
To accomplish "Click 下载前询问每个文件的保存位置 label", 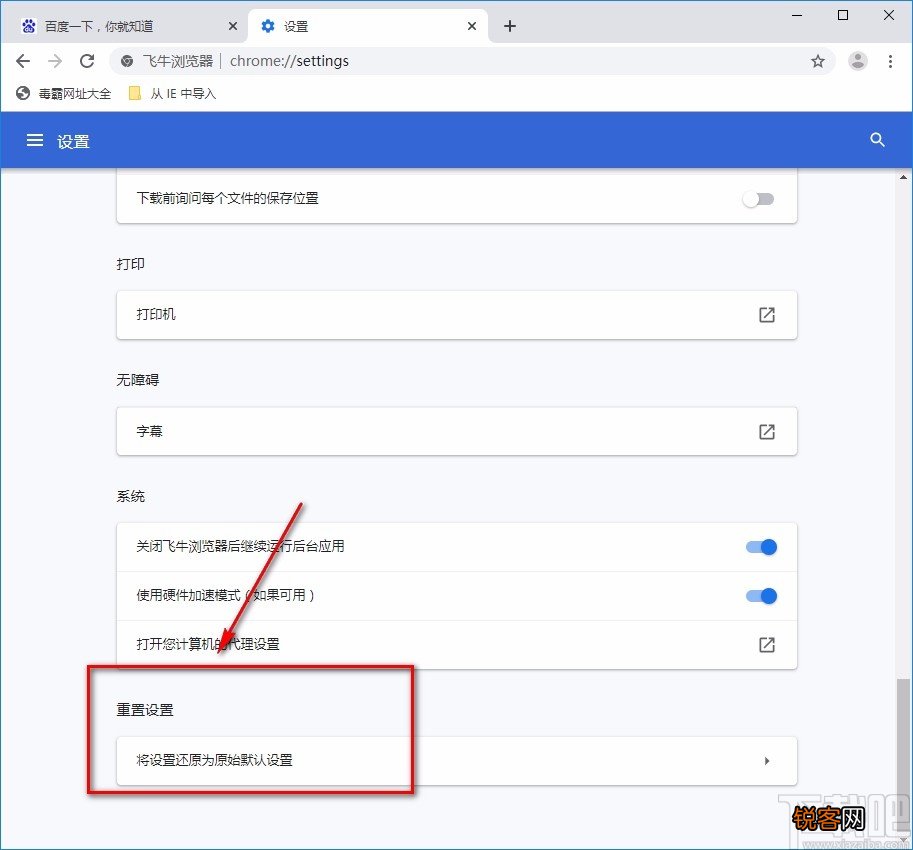I will point(228,199).
